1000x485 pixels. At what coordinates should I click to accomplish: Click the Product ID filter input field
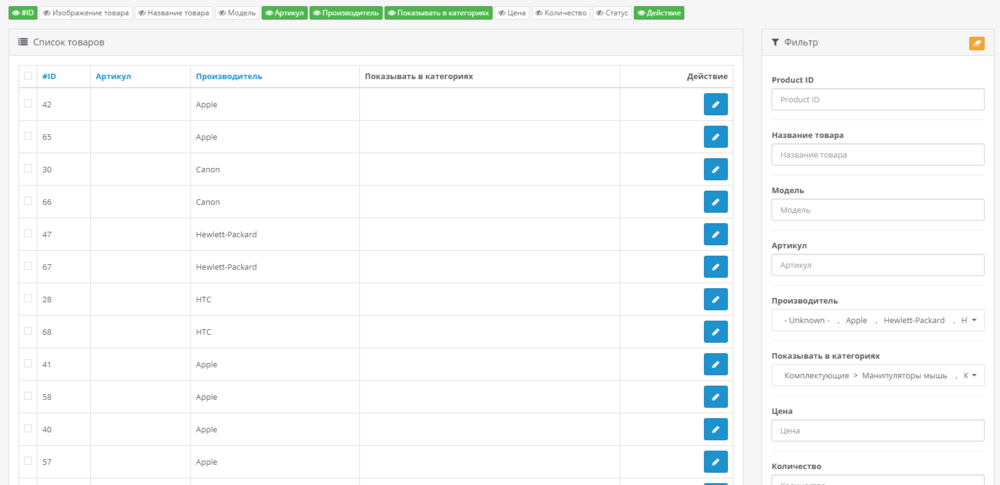click(877, 100)
